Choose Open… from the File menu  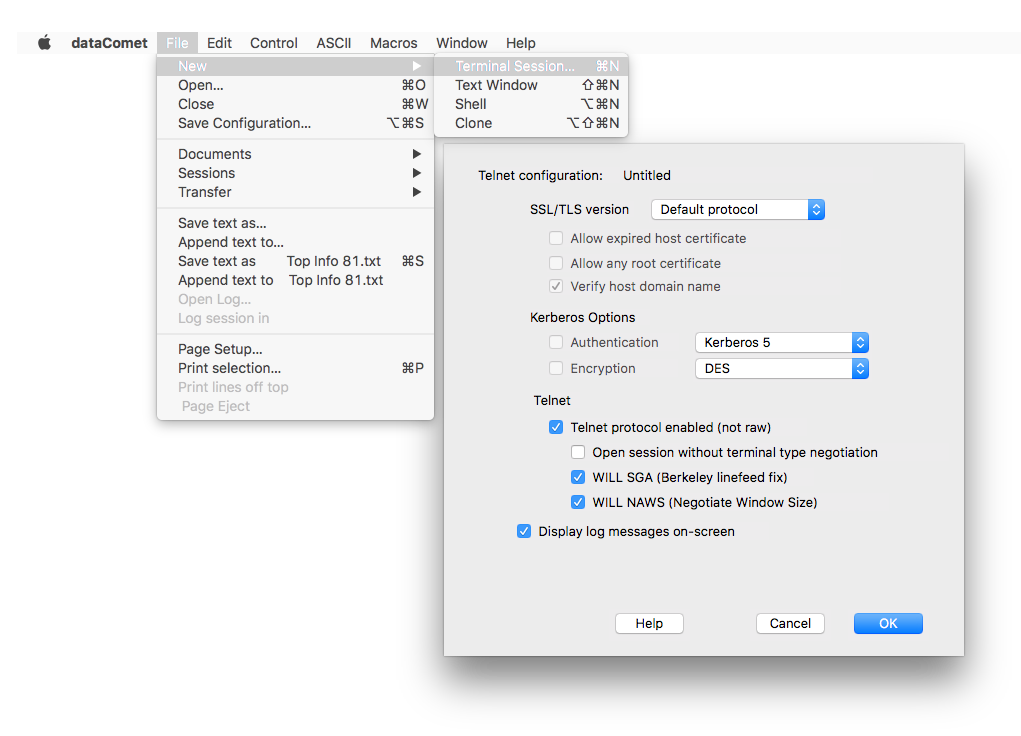(x=296, y=85)
